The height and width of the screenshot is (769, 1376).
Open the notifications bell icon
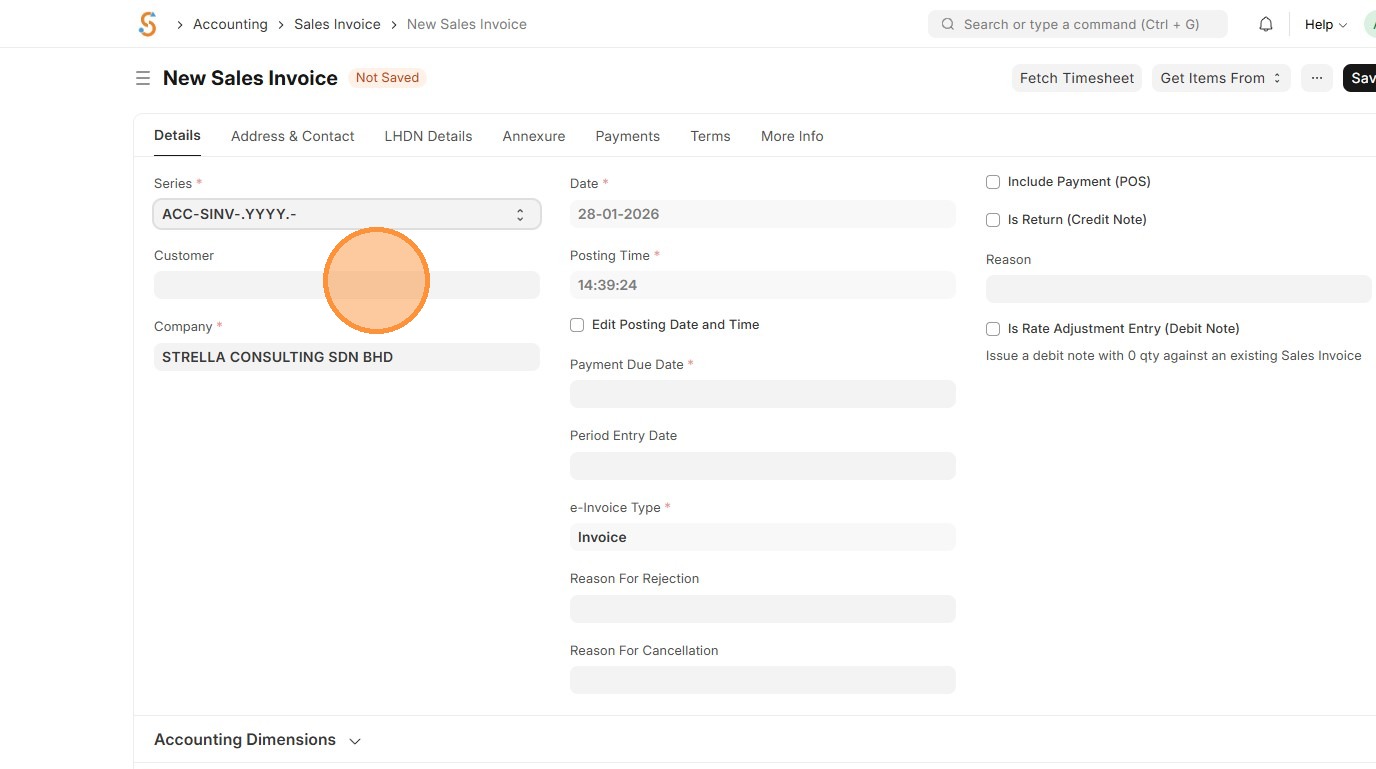point(1266,24)
